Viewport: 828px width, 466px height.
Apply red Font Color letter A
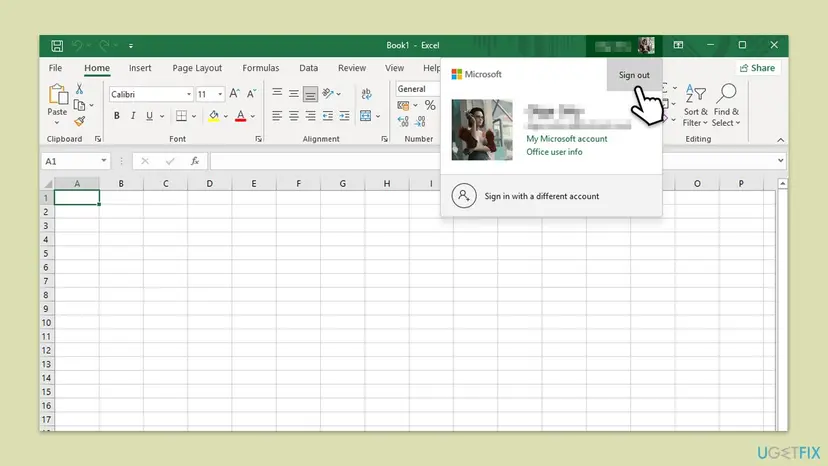pos(241,116)
